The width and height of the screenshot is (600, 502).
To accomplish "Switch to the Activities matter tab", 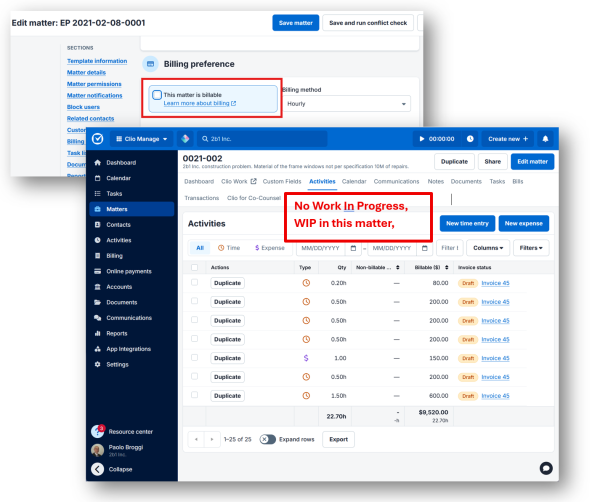I will (322, 181).
